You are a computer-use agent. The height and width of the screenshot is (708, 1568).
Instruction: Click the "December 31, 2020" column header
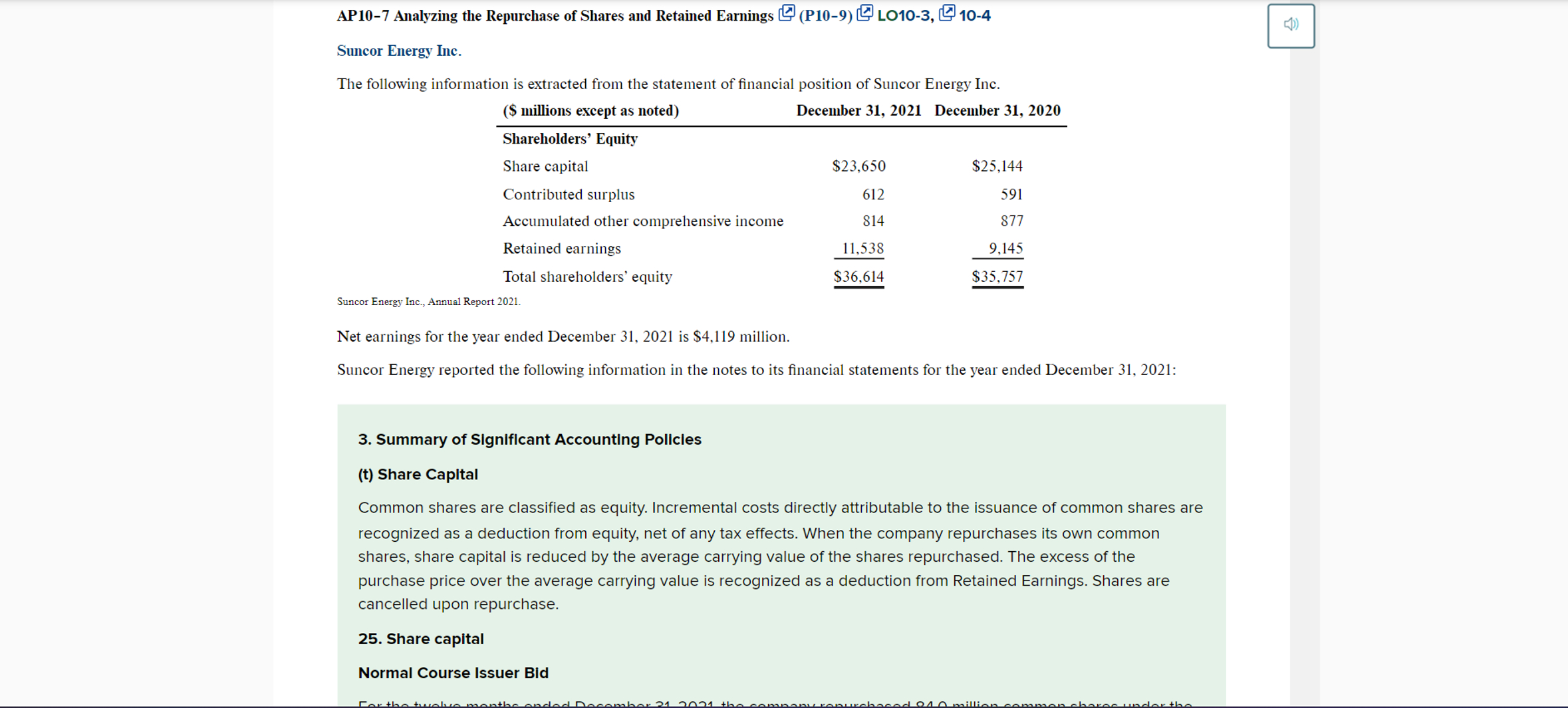pos(997,110)
